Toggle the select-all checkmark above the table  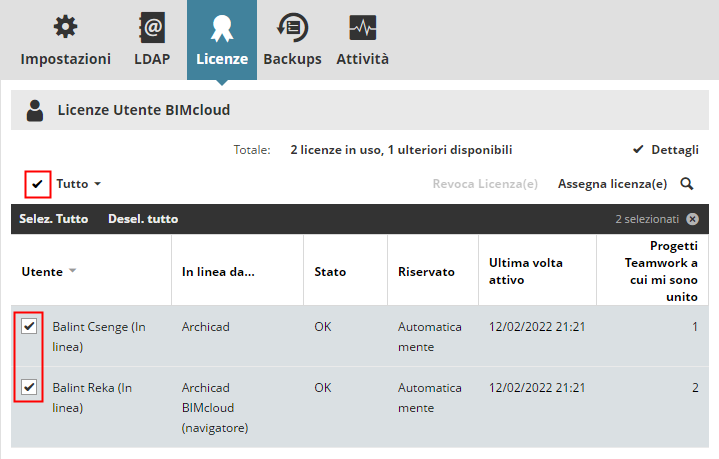38,184
